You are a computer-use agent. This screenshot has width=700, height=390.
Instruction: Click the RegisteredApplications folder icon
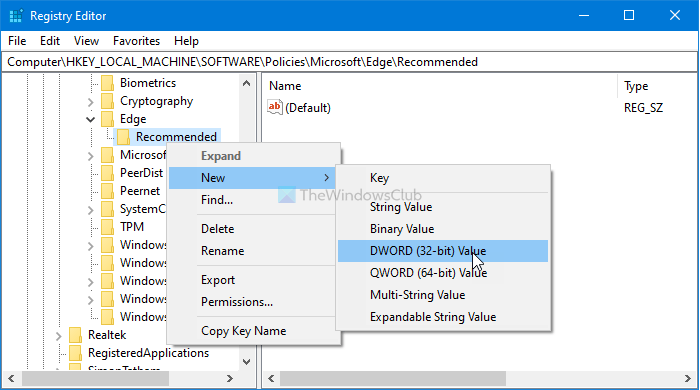pyautogui.click(x=75, y=353)
